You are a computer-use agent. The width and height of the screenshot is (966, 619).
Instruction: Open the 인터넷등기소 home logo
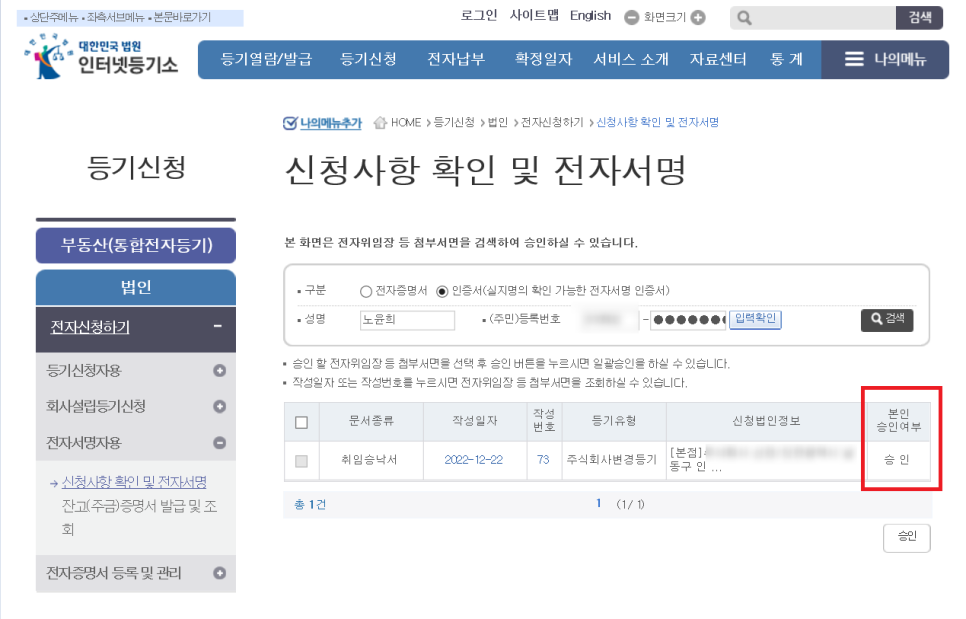(101, 57)
